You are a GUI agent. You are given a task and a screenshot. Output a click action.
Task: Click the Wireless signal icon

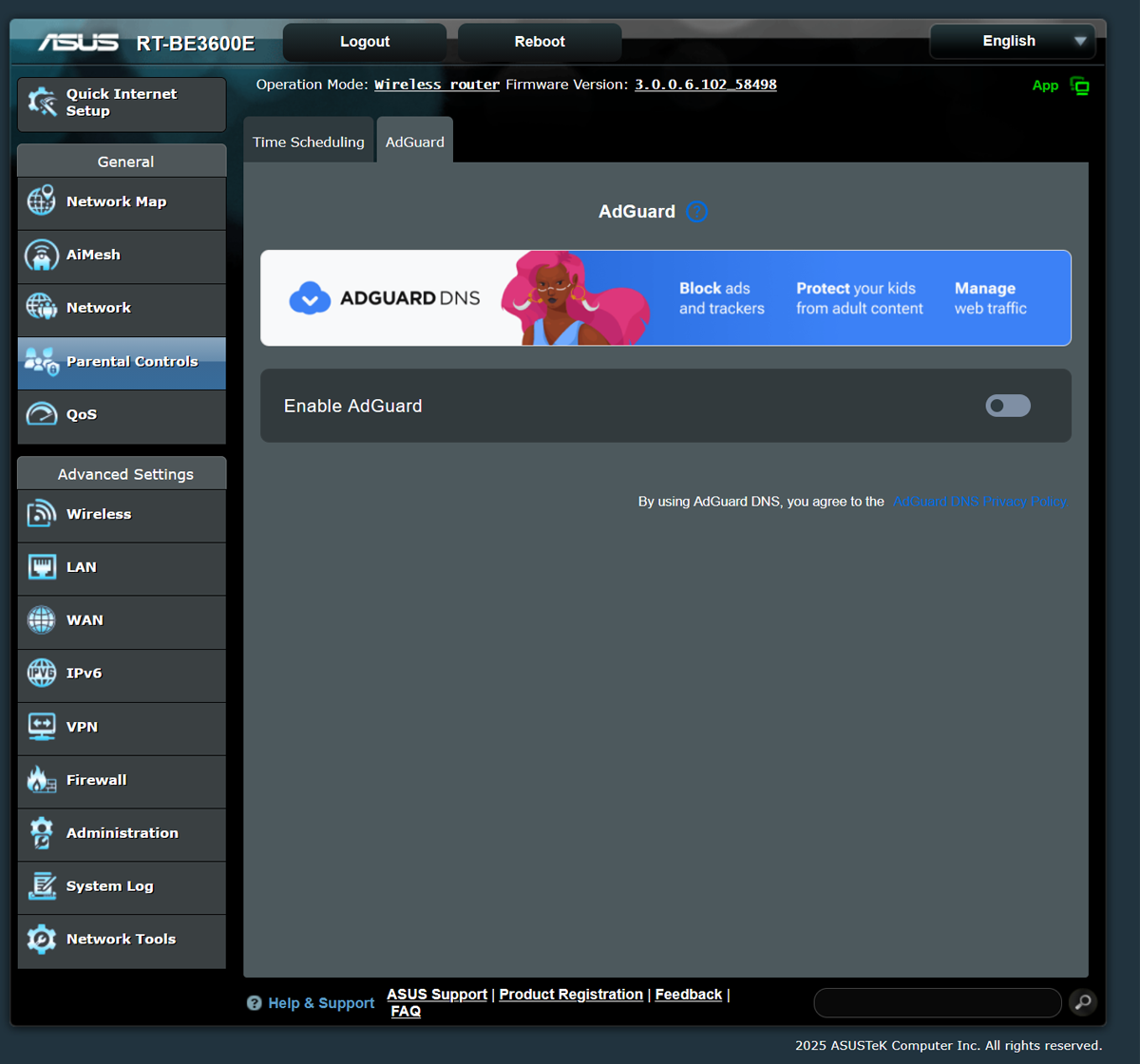(41, 514)
